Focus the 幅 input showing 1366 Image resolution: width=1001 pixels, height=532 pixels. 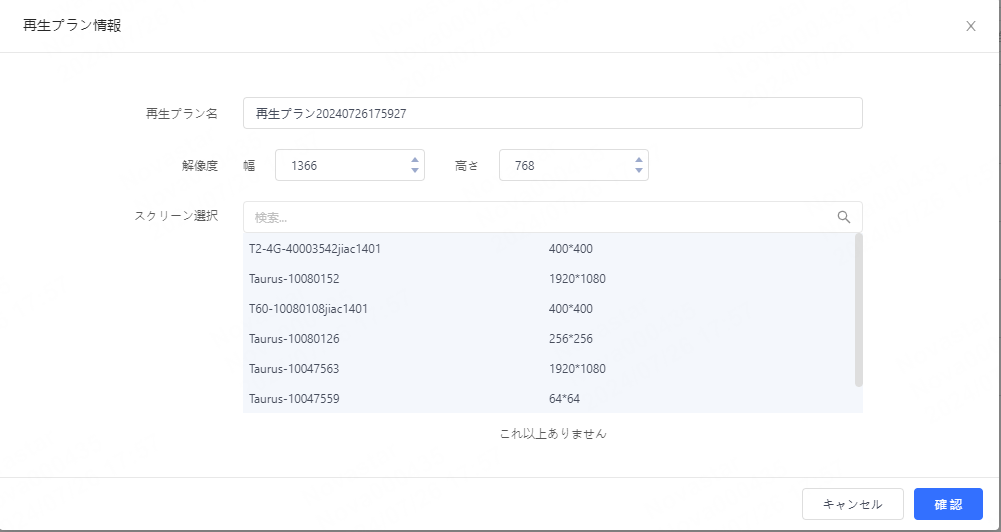coord(340,165)
